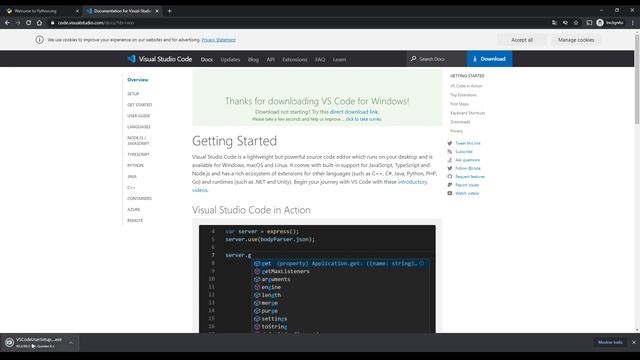Expand VSCodeUserSetup download options chevron
The height and width of the screenshot is (360, 640).
click(x=71, y=342)
